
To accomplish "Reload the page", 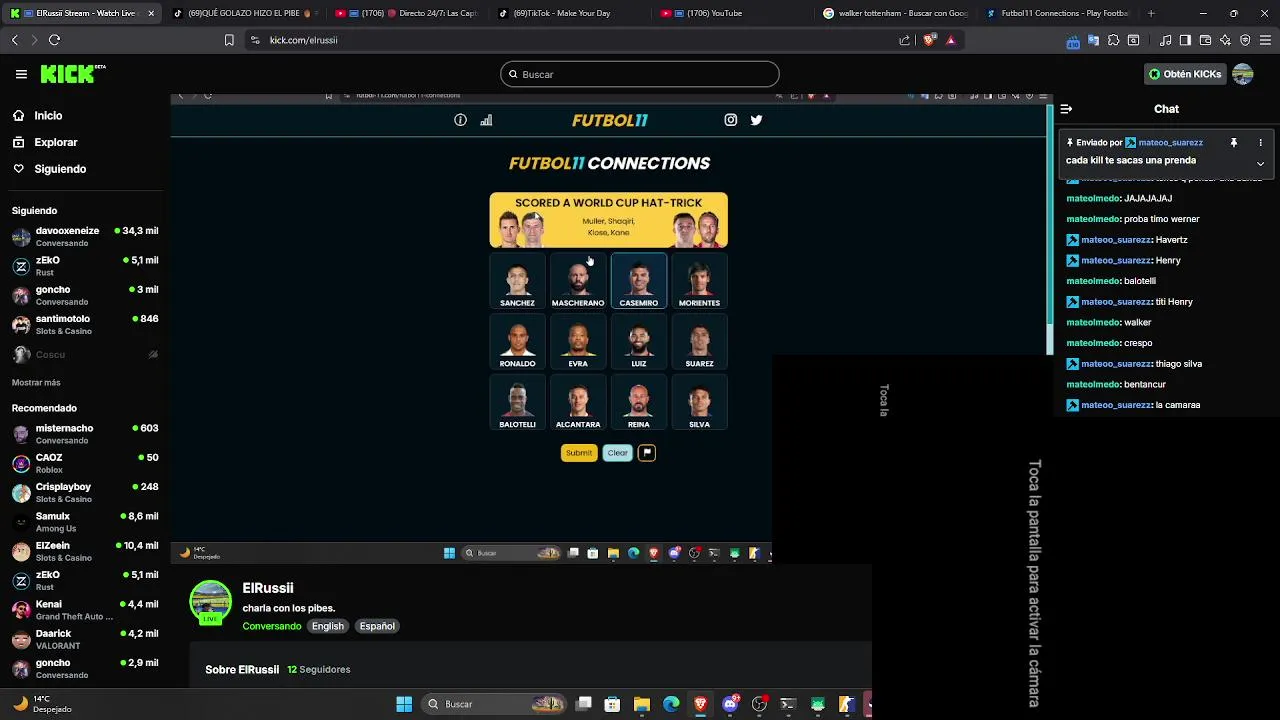I will click(x=54, y=40).
